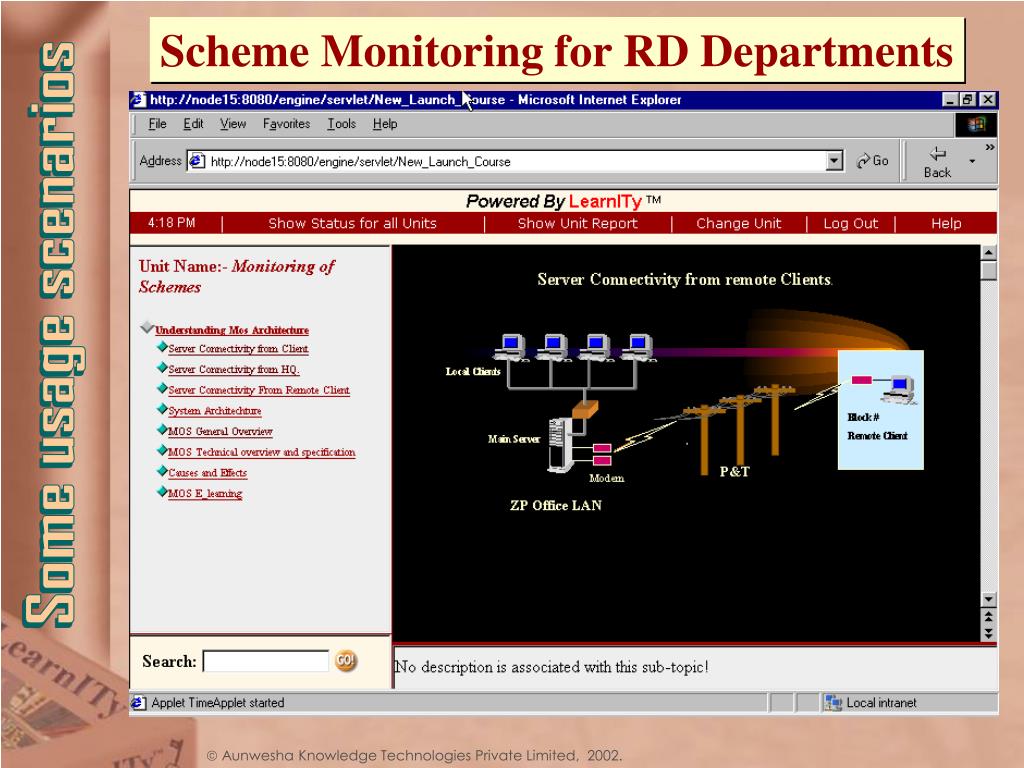Open the Edit menu

[x=193, y=123]
